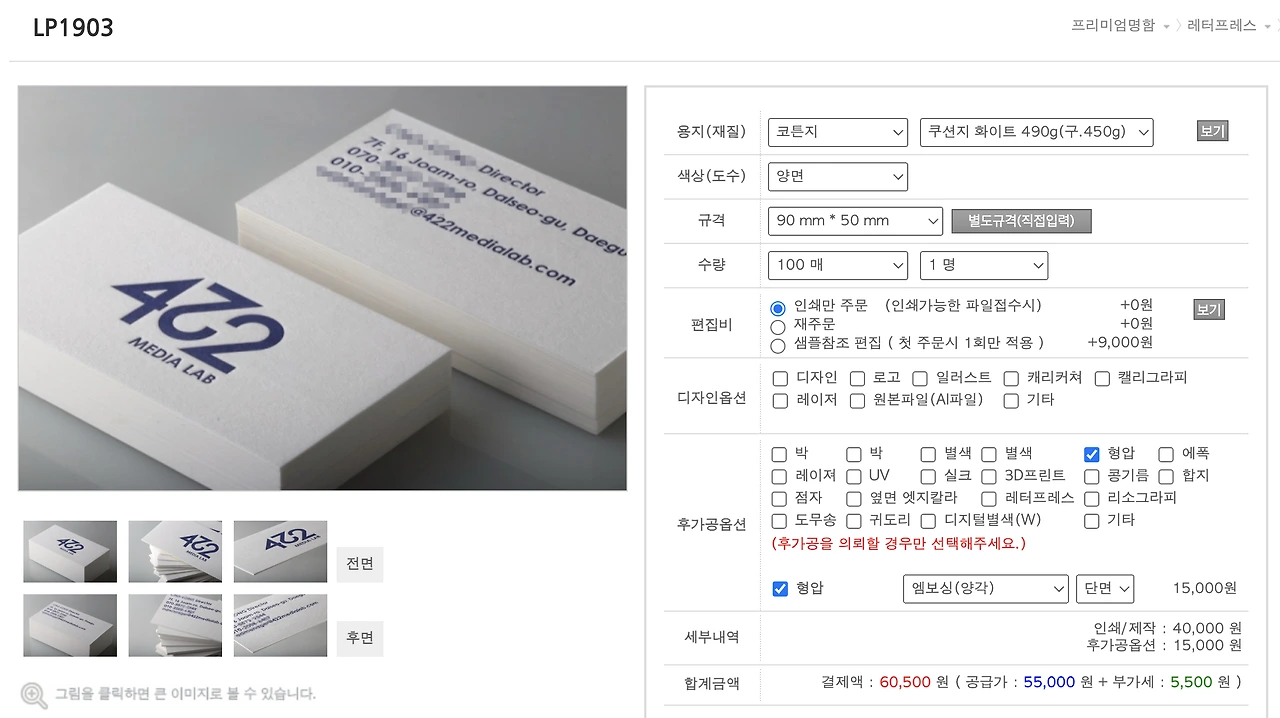Uncheck the 형압 checkbox in 후가공옵션 grid
Viewport: 1280px width, 718px height.
1092,454
